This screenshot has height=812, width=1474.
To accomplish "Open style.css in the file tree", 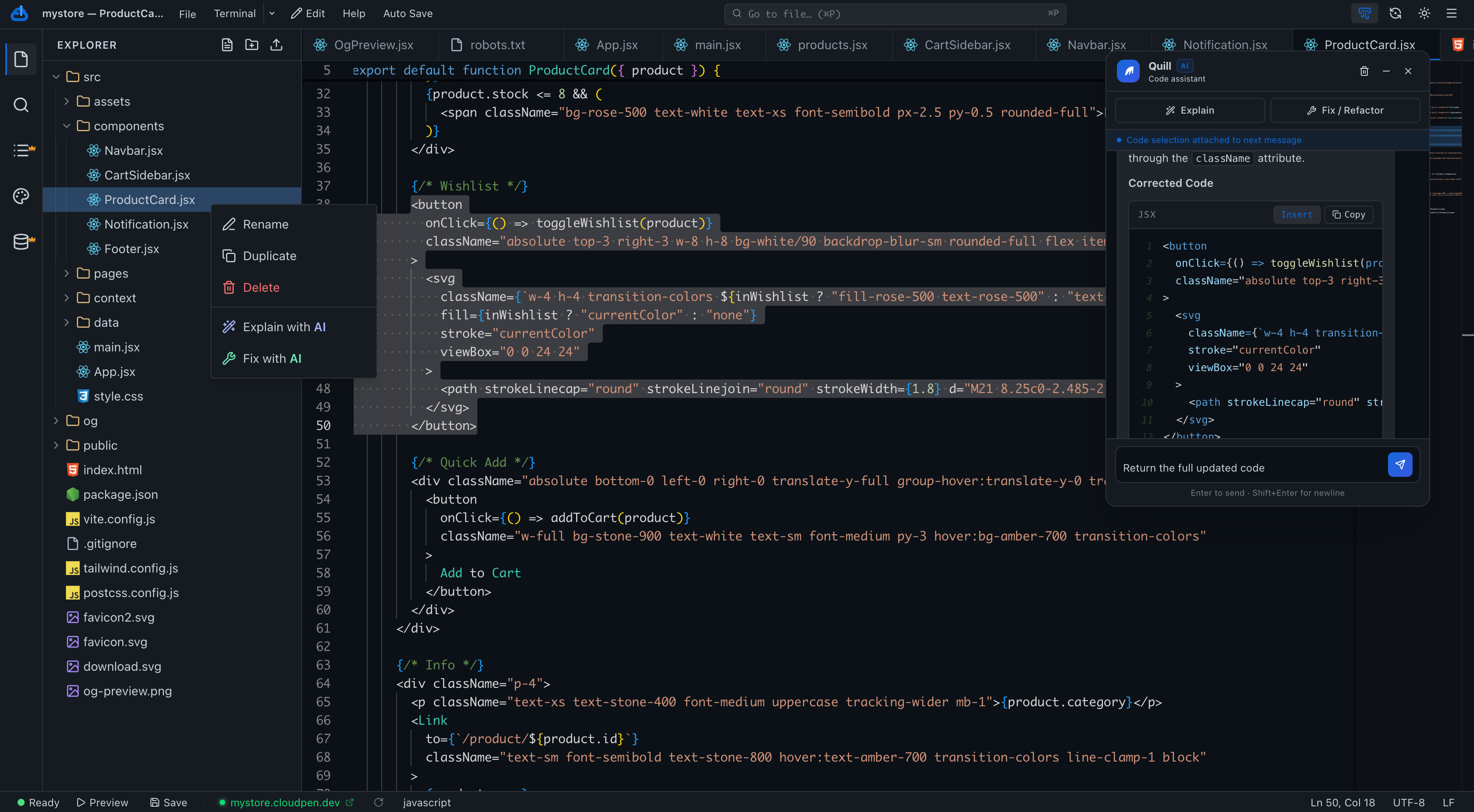I will tap(118, 396).
